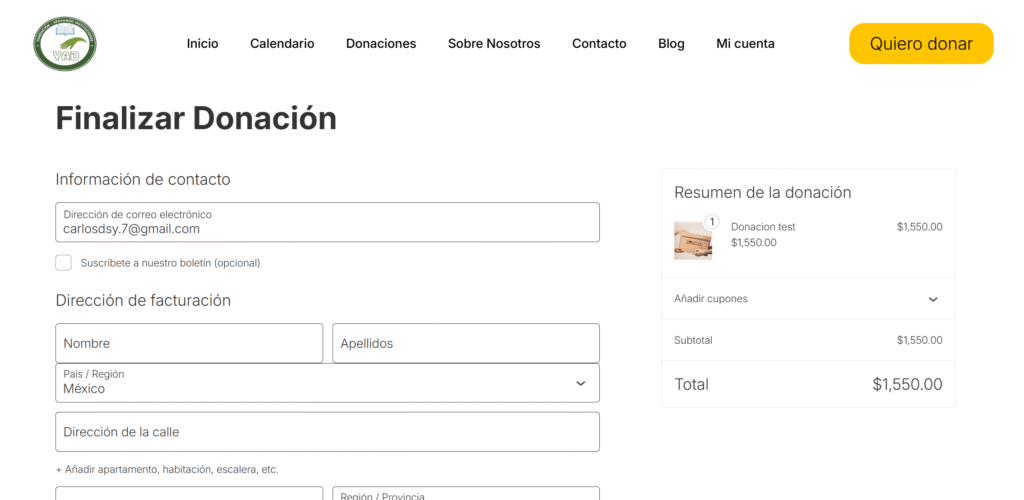
Task: Open the Calendario page
Action: [x=282, y=44]
